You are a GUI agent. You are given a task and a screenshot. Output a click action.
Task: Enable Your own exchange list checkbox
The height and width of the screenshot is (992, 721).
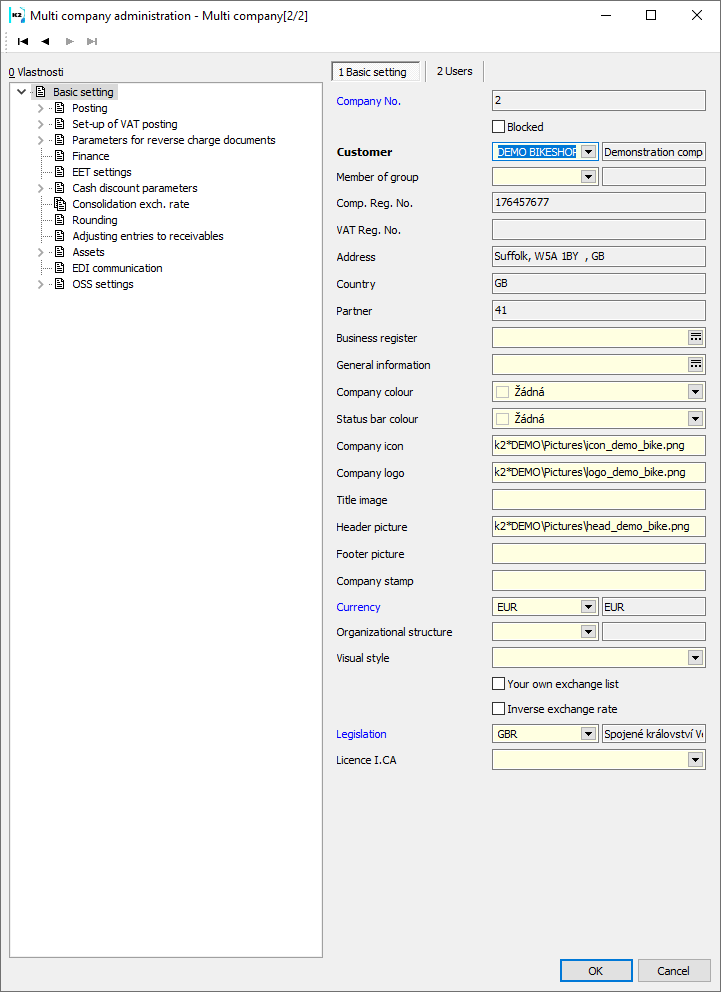pyautogui.click(x=498, y=684)
